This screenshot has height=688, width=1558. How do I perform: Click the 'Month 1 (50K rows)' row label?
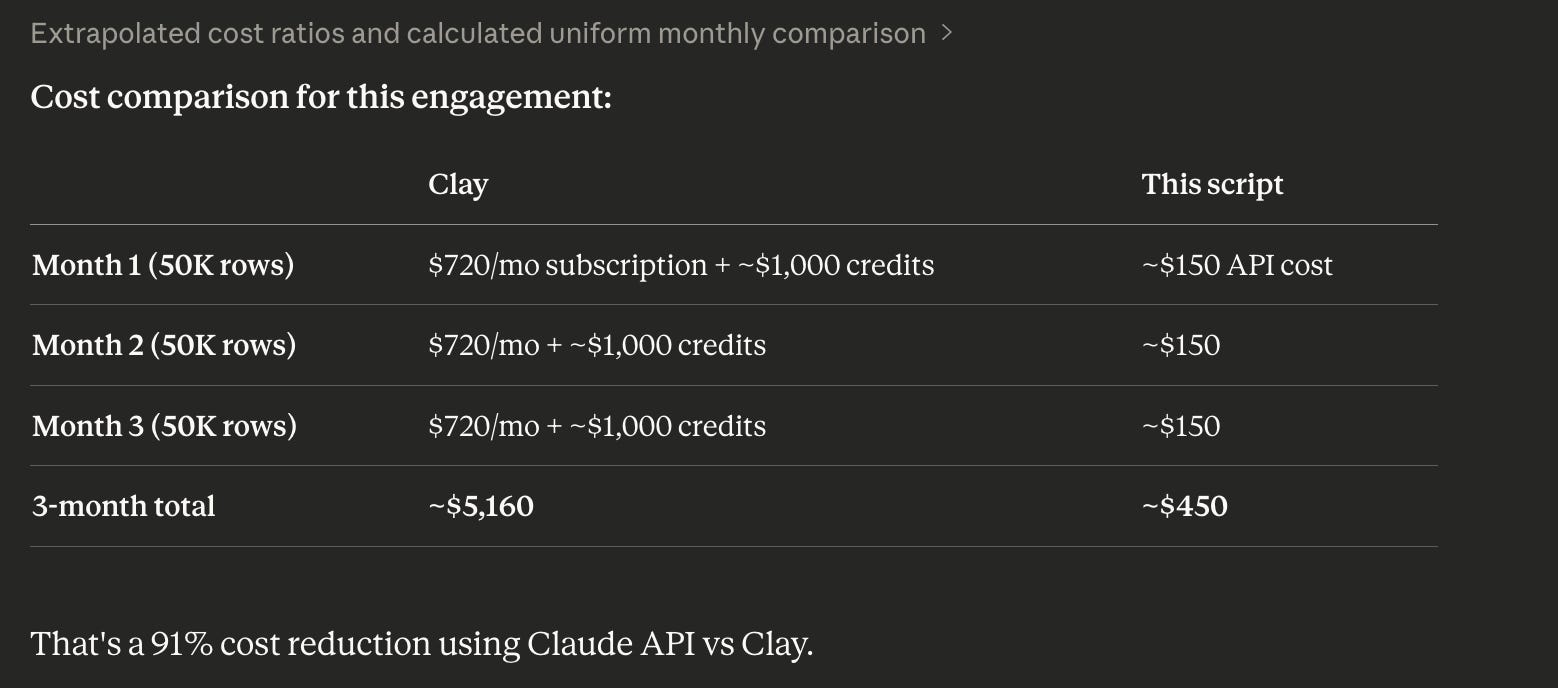click(163, 265)
